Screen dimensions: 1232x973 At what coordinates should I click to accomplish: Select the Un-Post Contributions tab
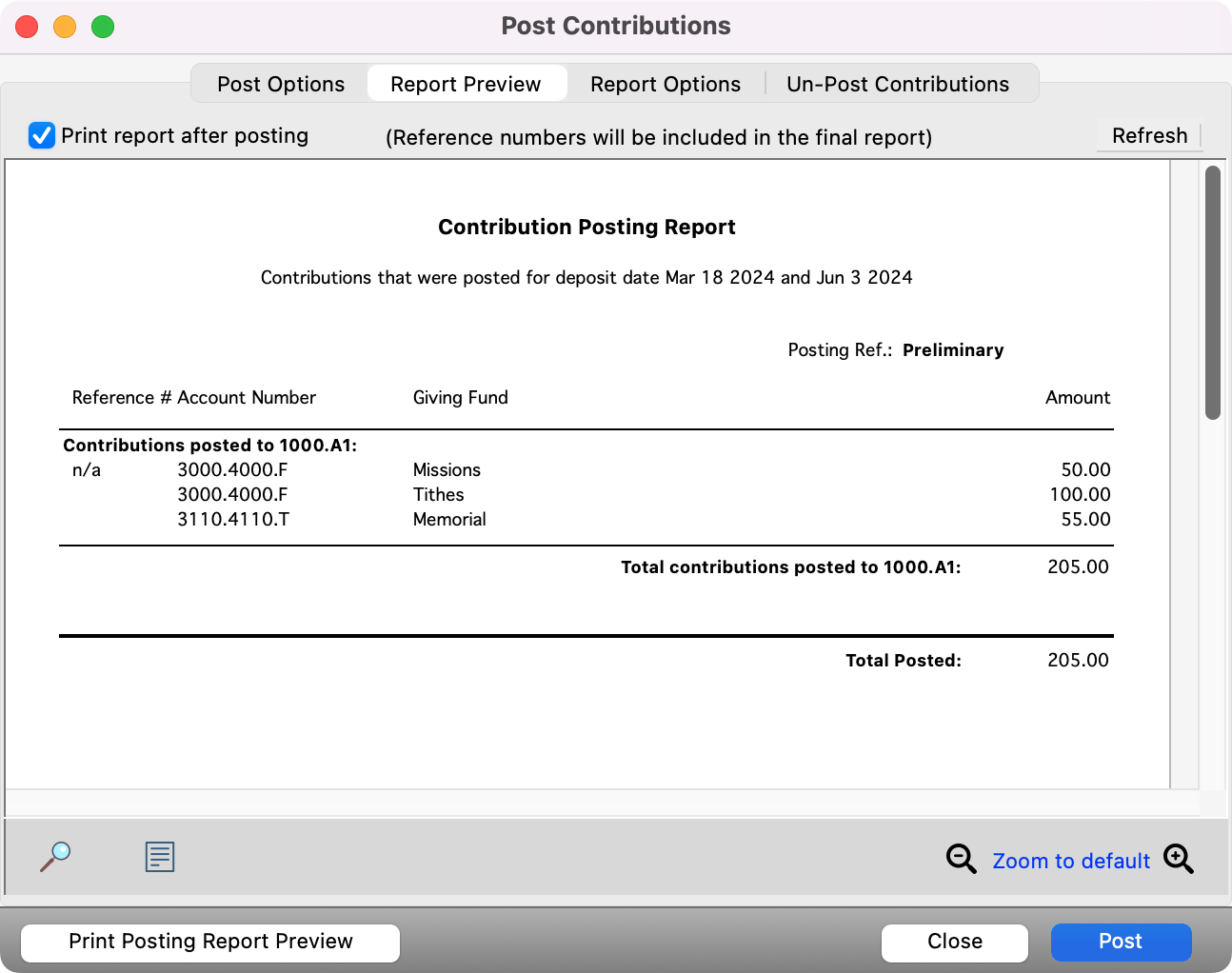[897, 84]
